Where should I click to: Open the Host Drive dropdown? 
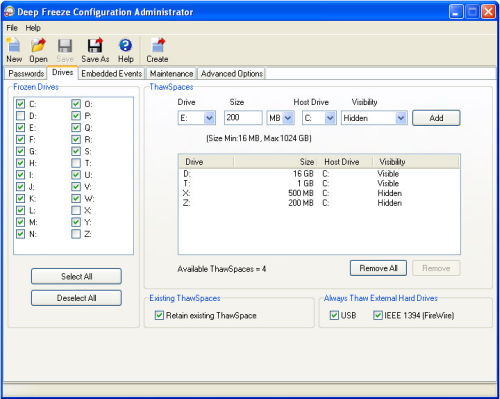[330, 118]
